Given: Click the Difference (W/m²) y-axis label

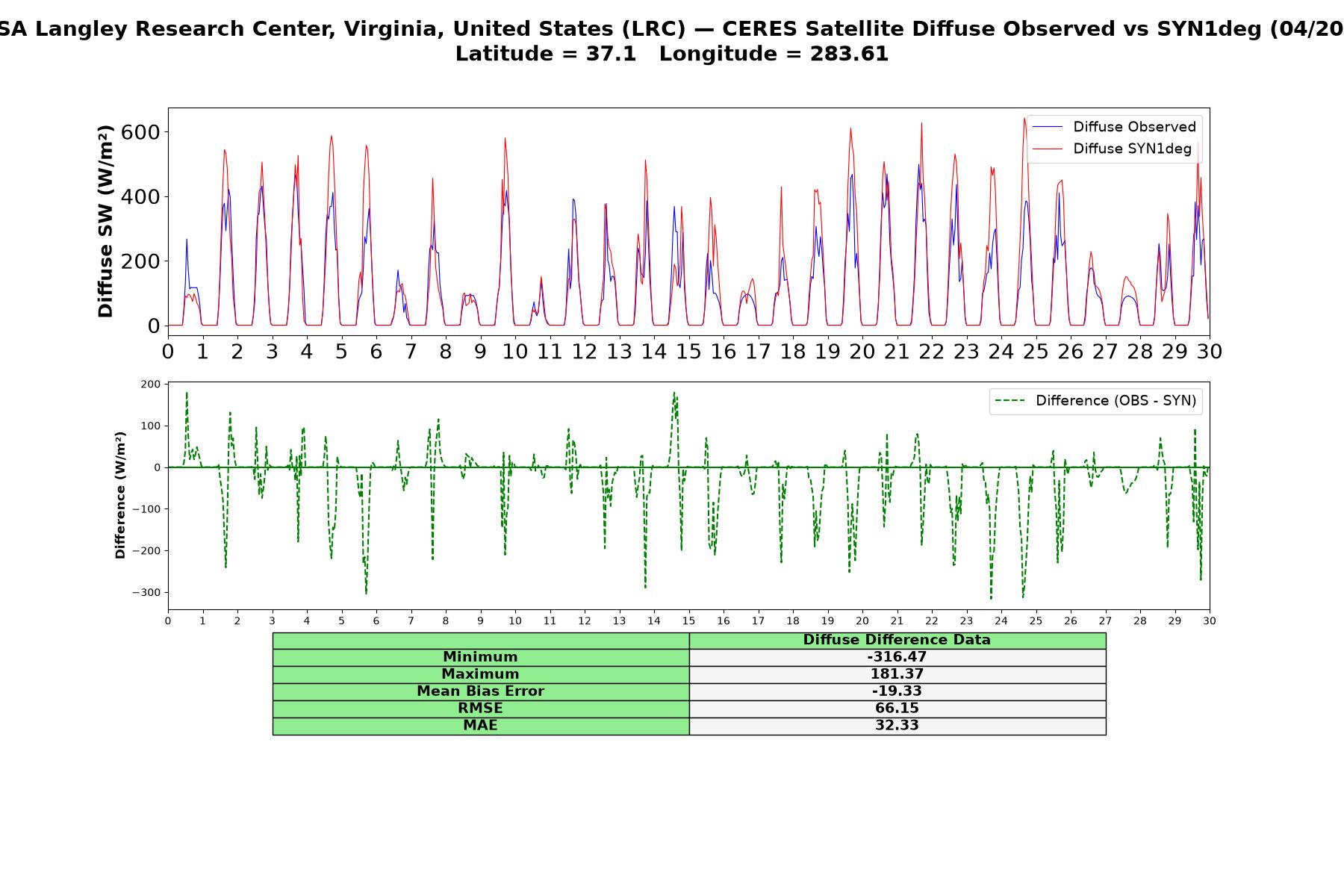Looking at the screenshot, I should coord(120,495).
